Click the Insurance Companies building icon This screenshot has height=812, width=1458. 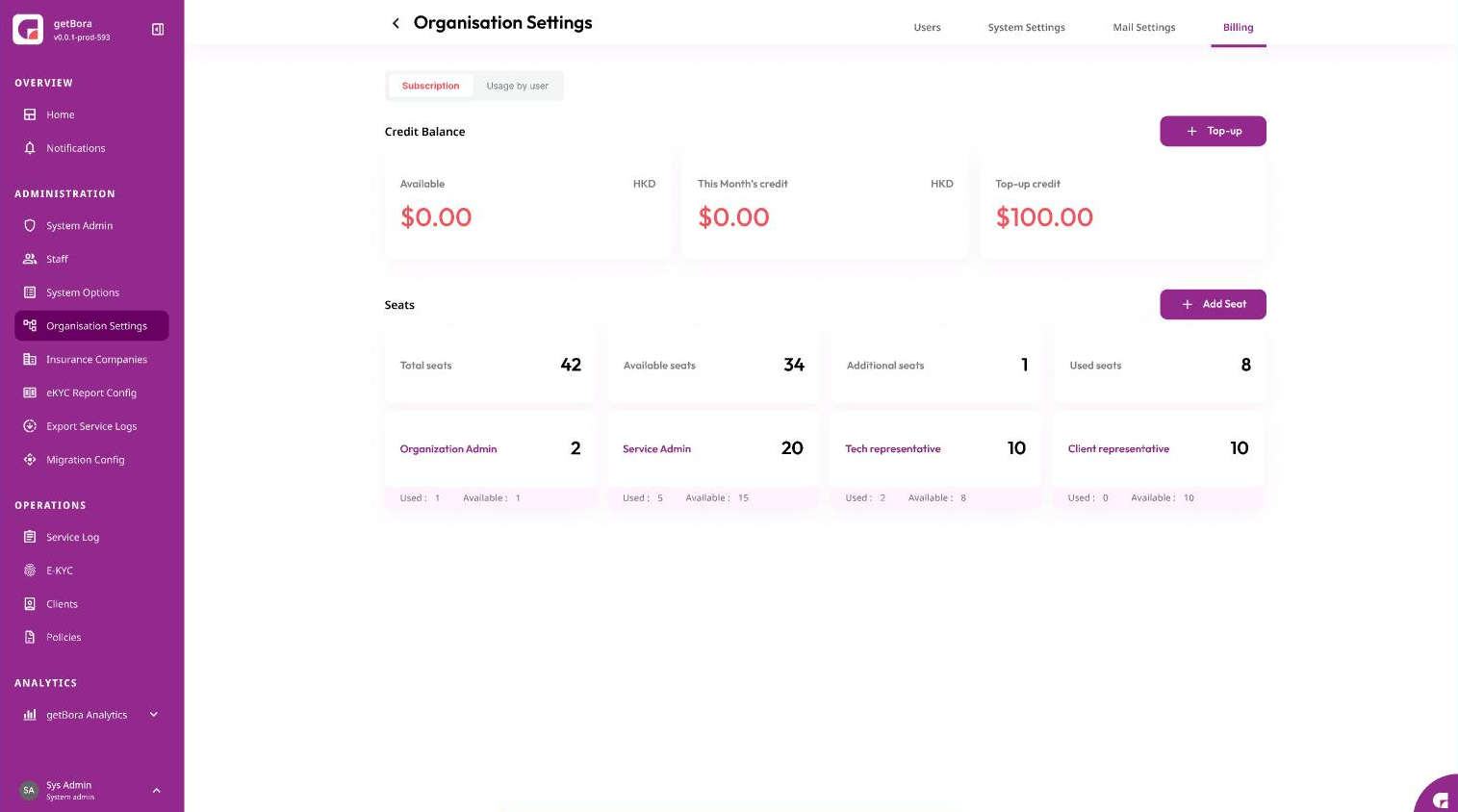[x=30, y=359]
